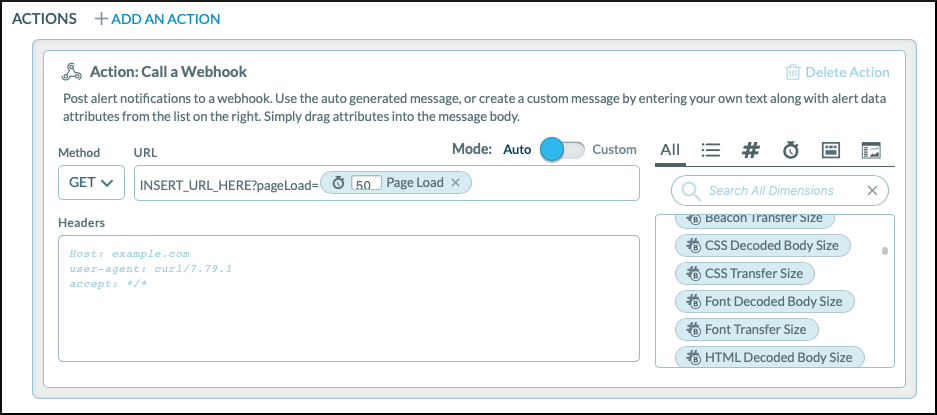Clear the Search All Dimensions field
Image resolution: width=937 pixels, height=415 pixels.
coord(872,190)
